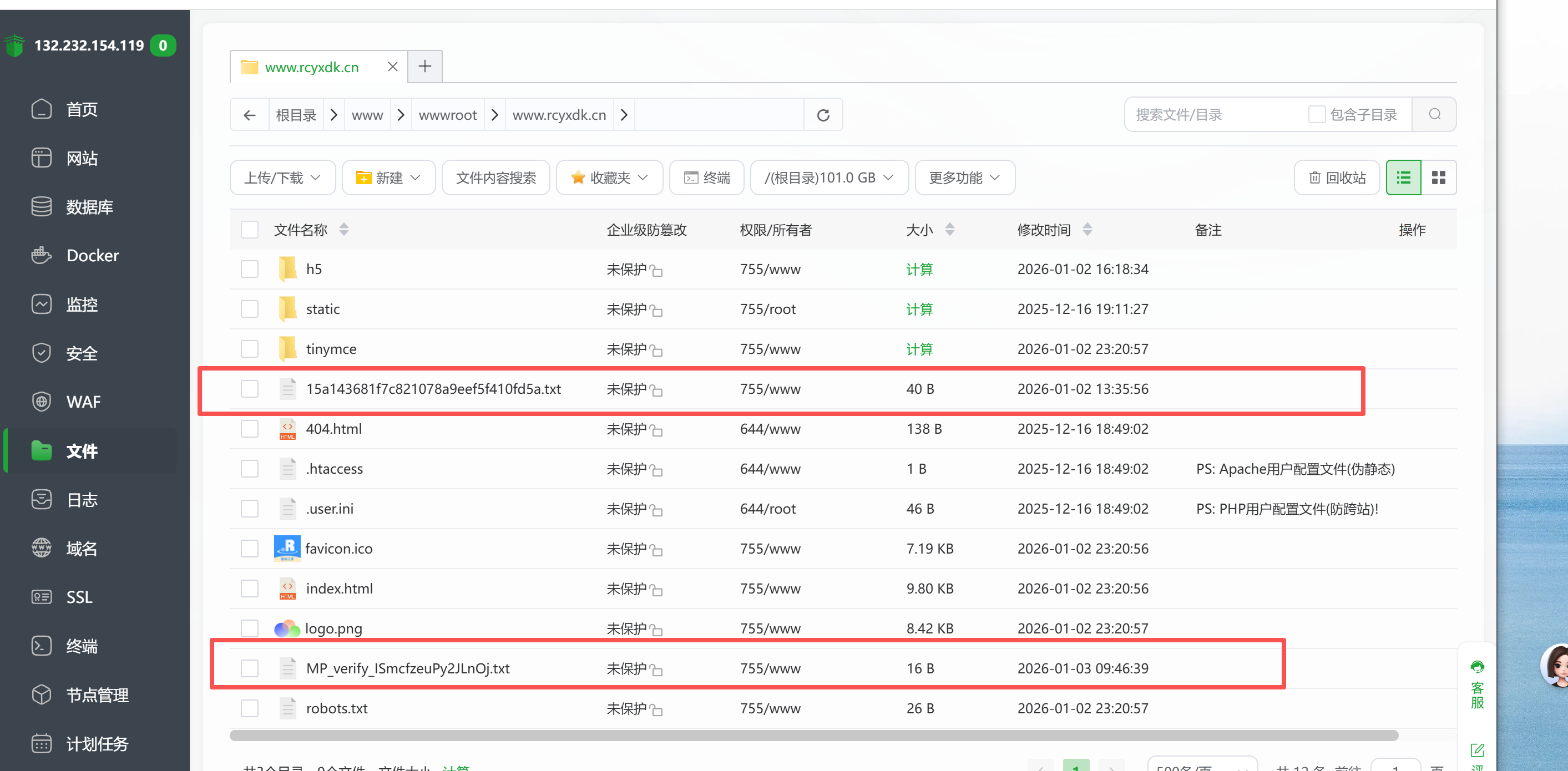Click the horizontal scrollbar below file list
The image size is (1568, 771).
tap(813, 736)
